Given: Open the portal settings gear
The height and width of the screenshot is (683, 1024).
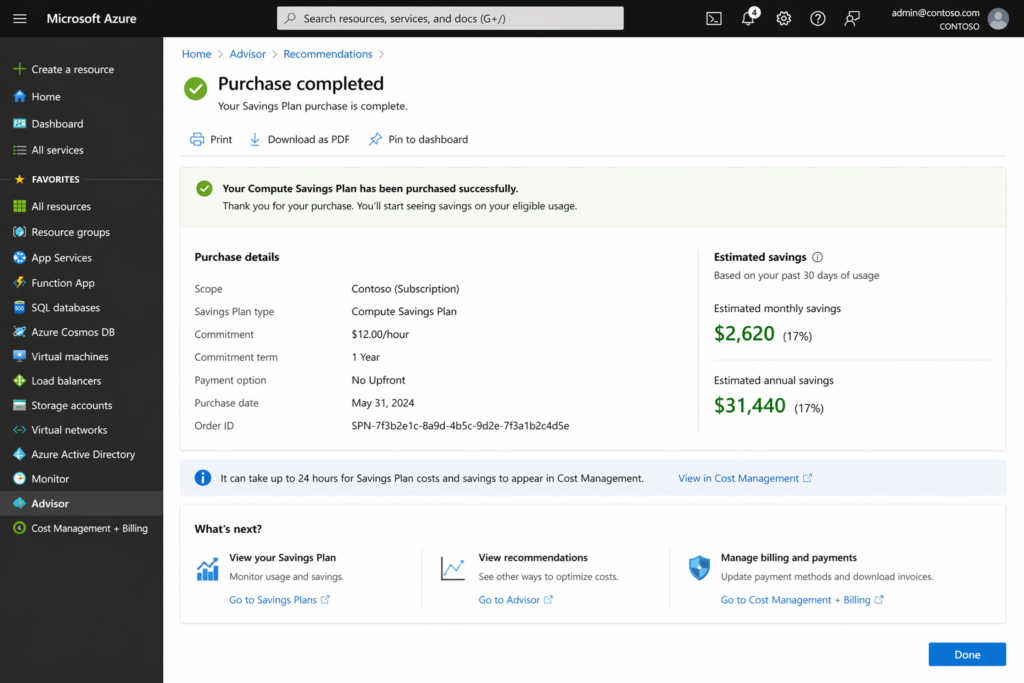Looking at the screenshot, I should pyautogui.click(x=783, y=18).
